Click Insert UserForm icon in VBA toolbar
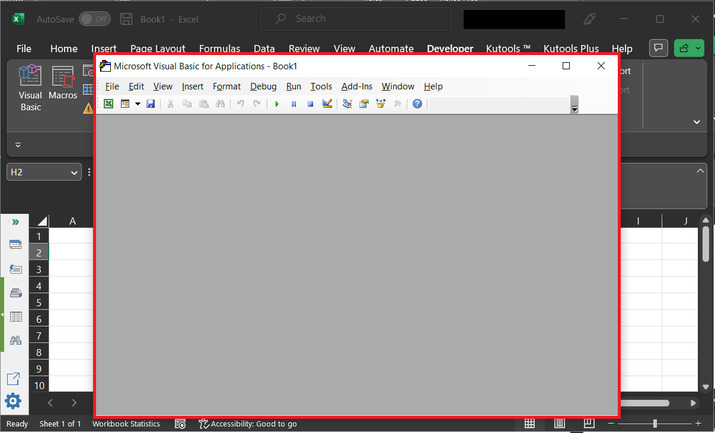This screenshot has width=715, height=433. (125, 104)
